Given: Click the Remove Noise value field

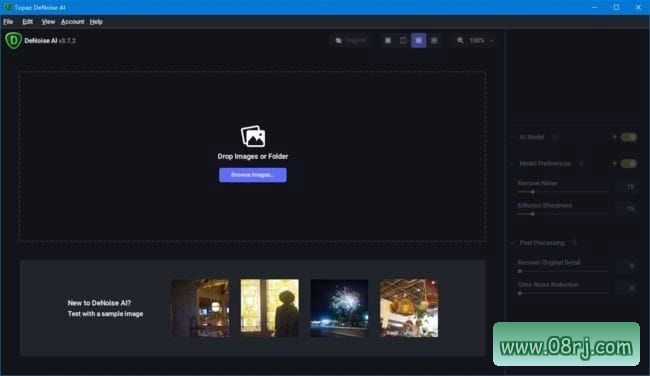Looking at the screenshot, I should 627,187.
